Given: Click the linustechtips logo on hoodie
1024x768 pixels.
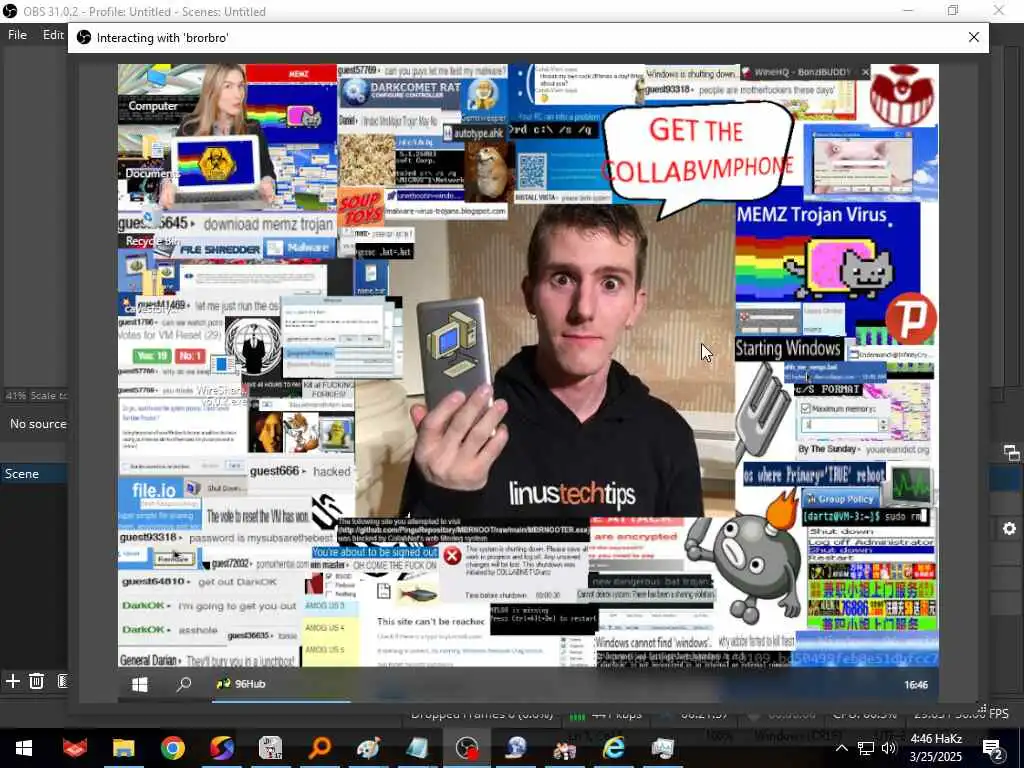Looking at the screenshot, I should tap(571, 494).
